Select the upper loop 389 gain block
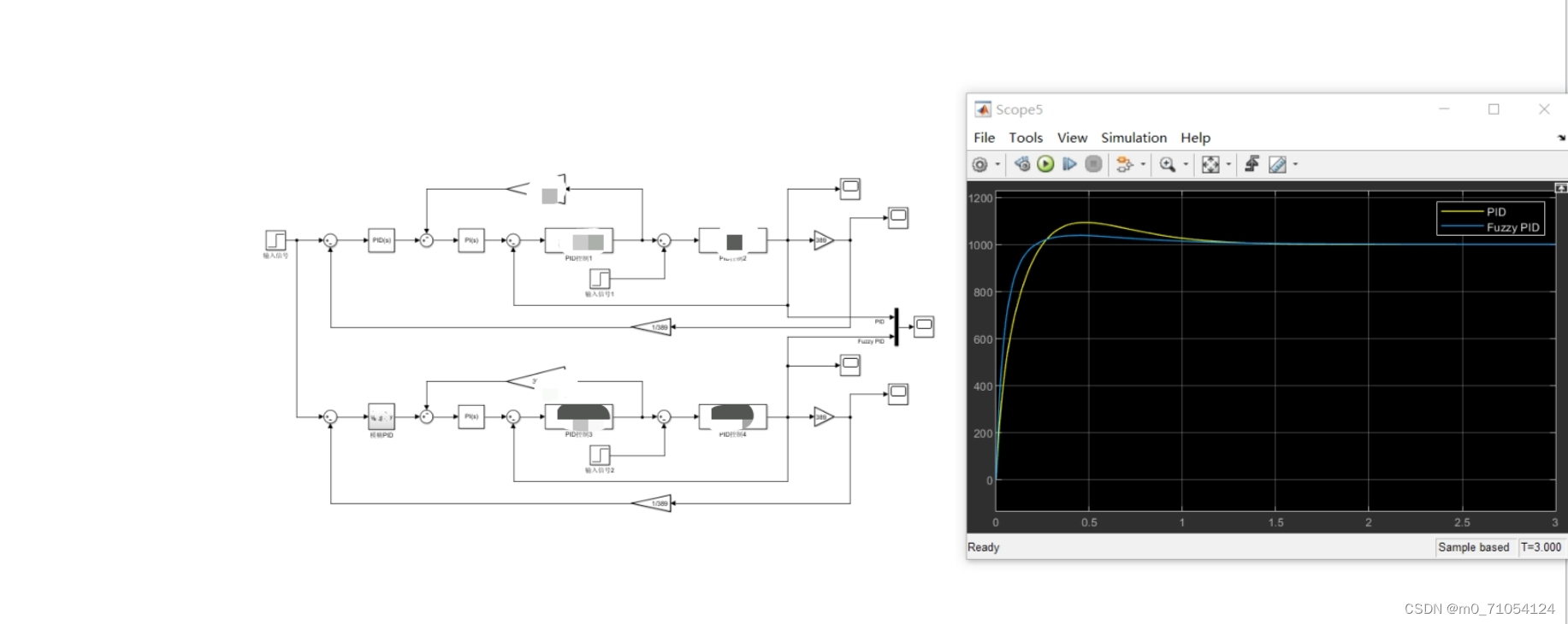The width and height of the screenshot is (1568, 624). click(x=823, y=240)
